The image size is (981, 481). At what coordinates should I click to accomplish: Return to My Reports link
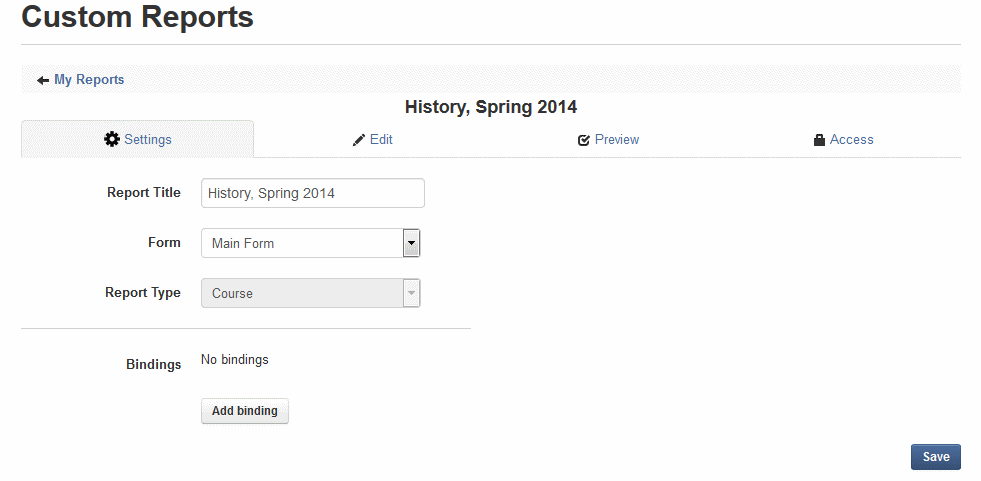pyautogui.click(x=89, y=80)
